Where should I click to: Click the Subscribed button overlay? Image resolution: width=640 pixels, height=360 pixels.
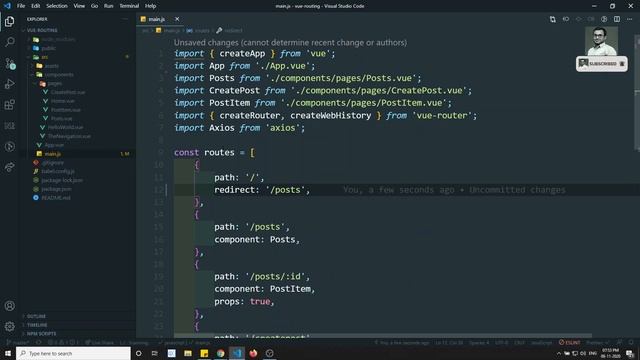[x=602, y=64]
